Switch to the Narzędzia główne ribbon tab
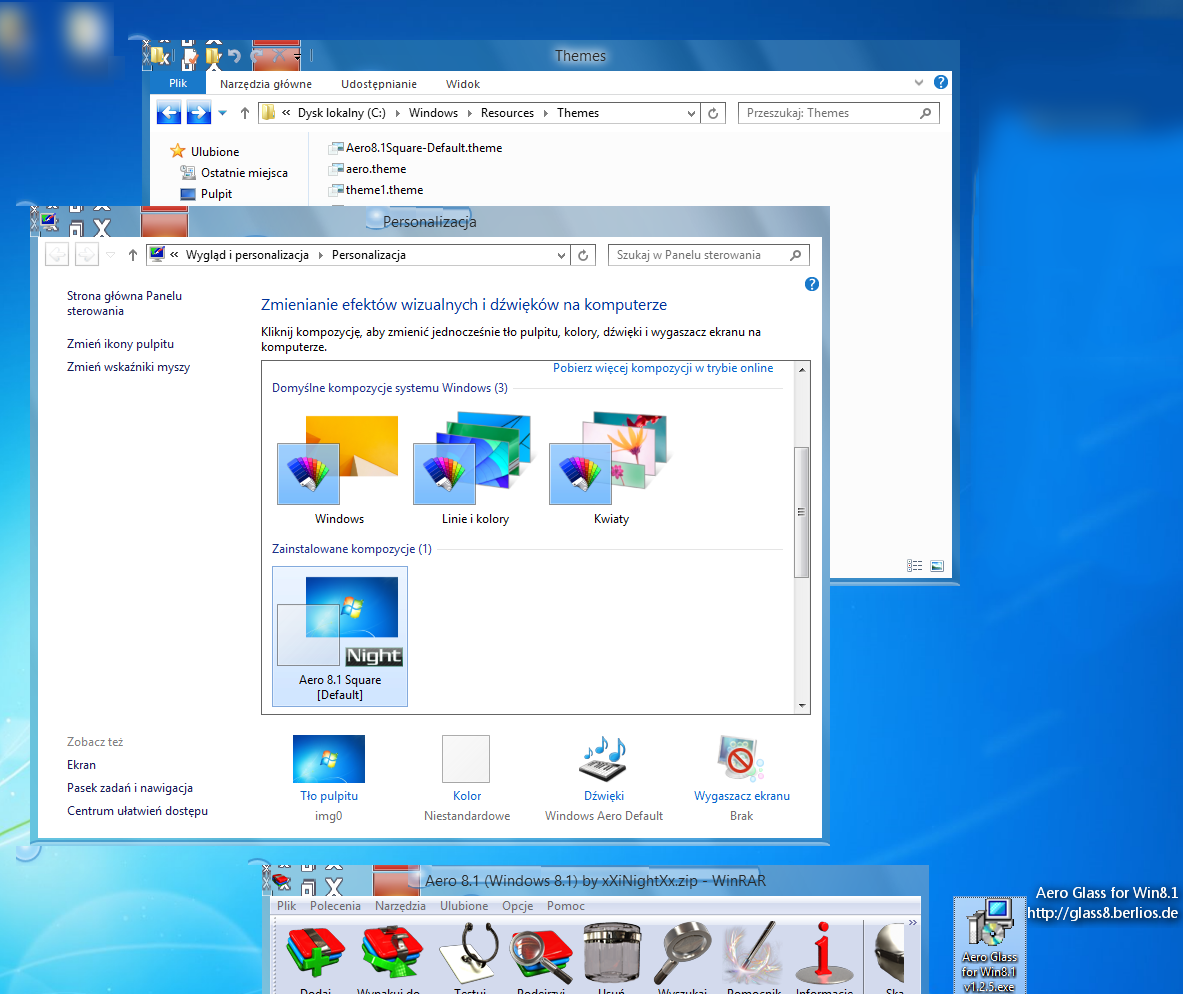 point(266,84)
